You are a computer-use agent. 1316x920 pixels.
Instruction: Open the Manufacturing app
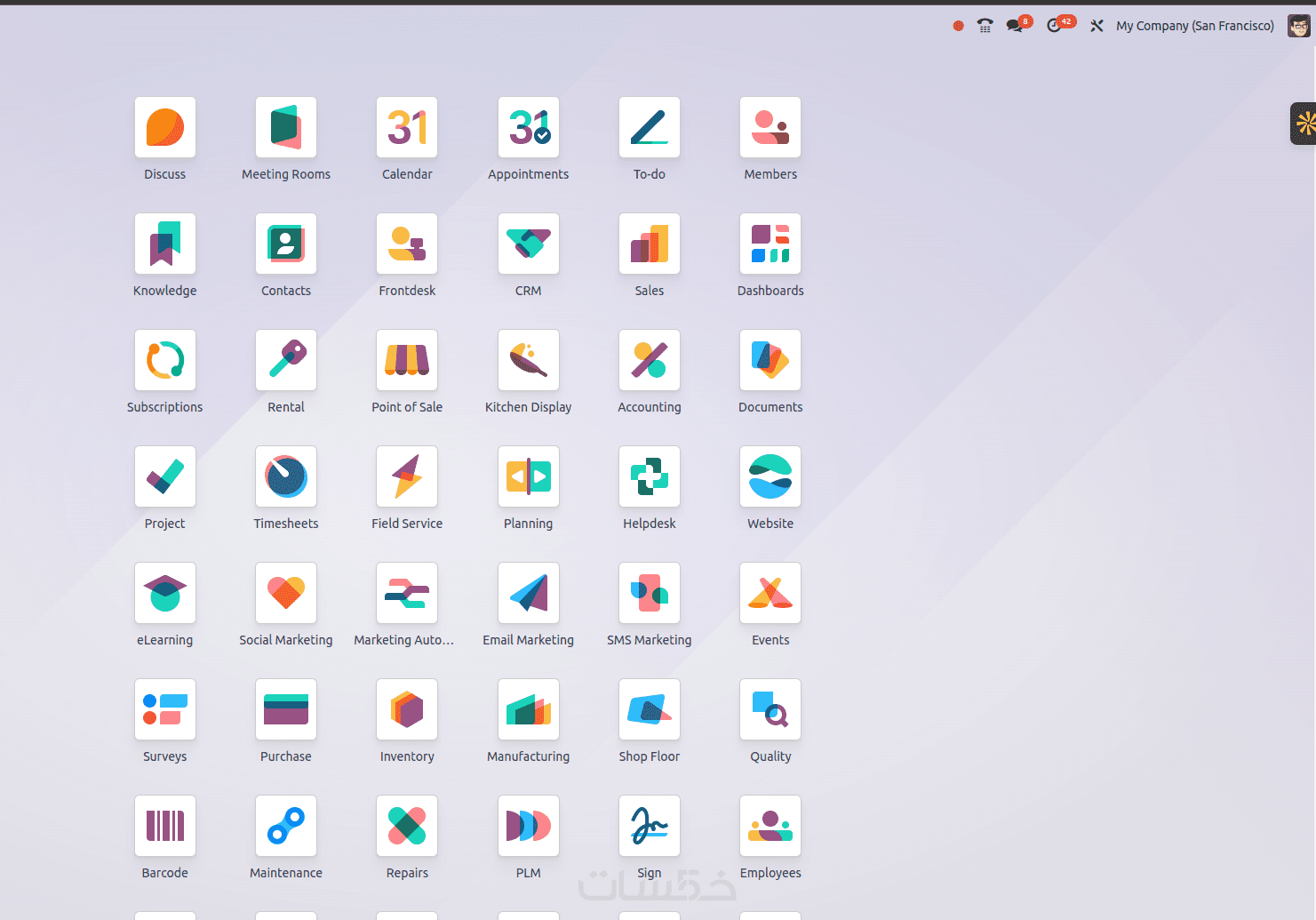529,709
